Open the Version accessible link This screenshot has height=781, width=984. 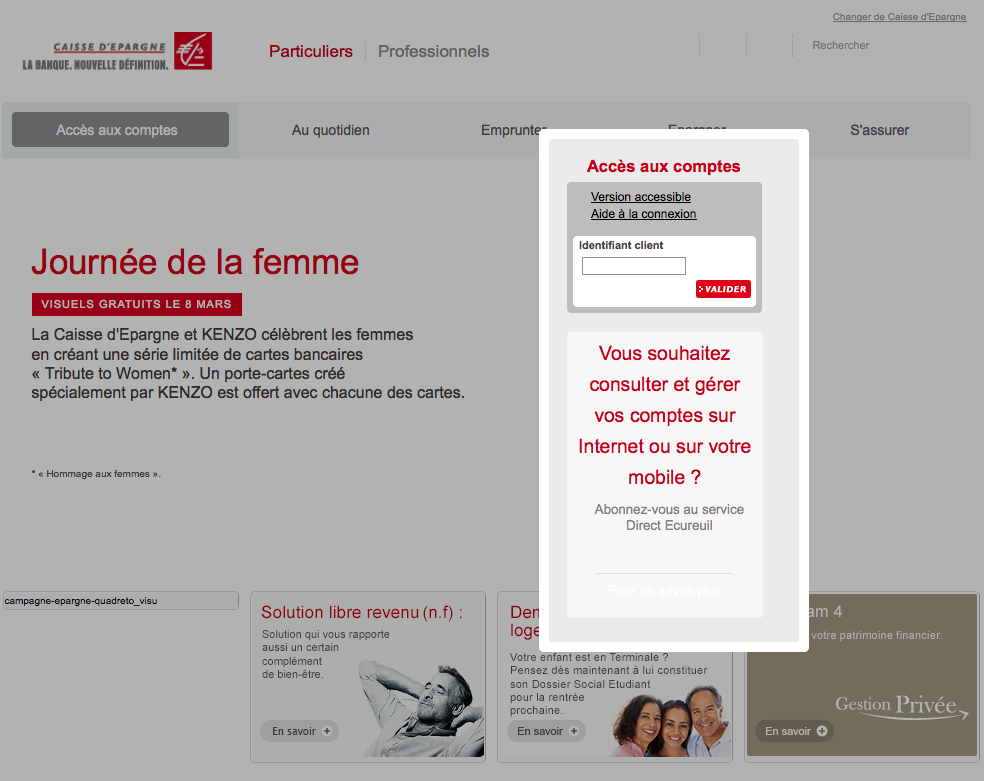click(641, 197)
